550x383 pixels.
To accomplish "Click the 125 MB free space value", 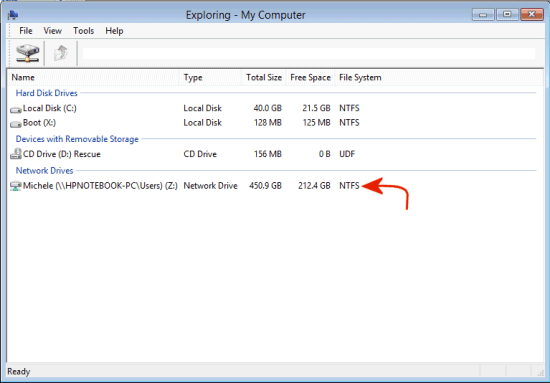I will point(316,122).
